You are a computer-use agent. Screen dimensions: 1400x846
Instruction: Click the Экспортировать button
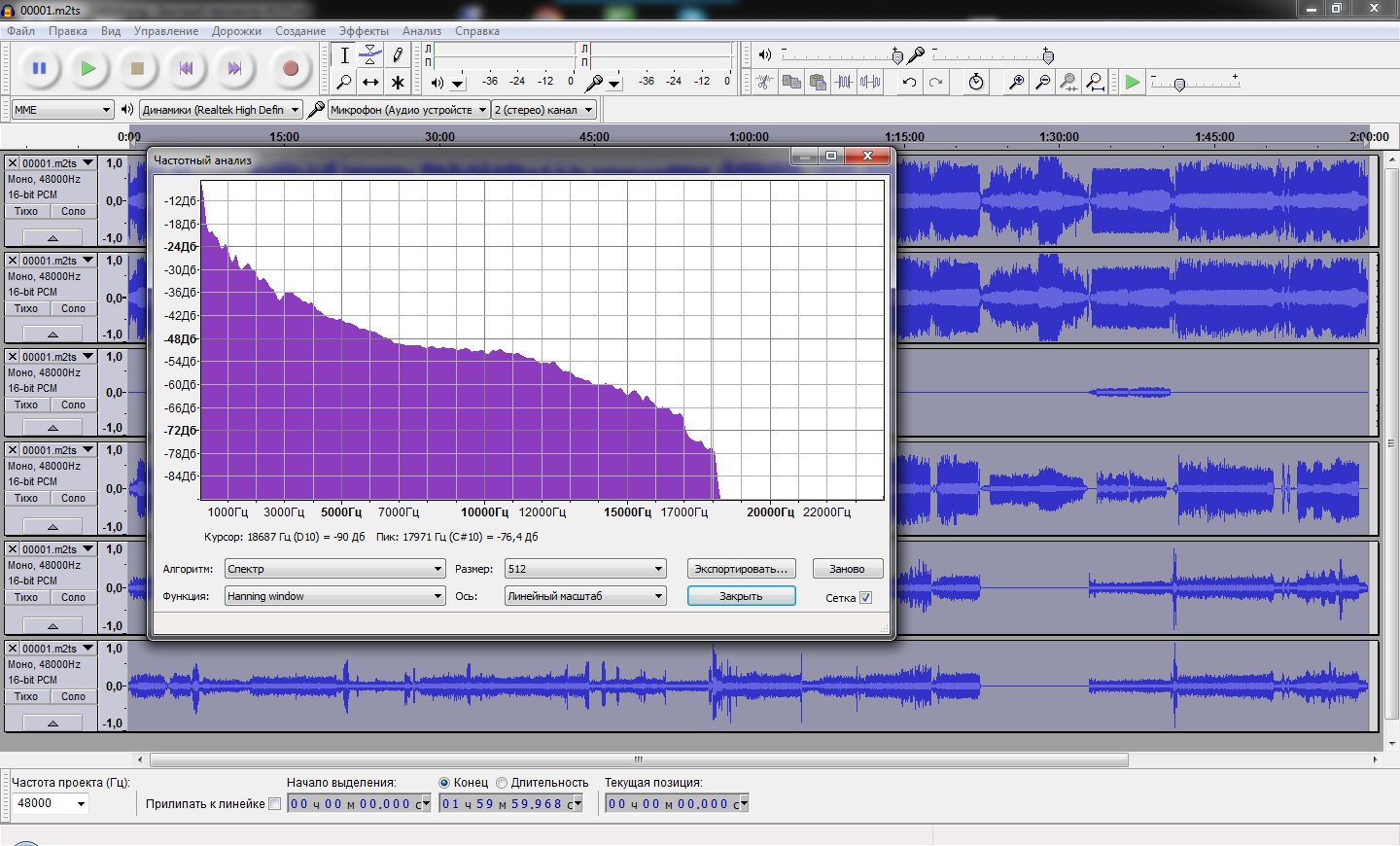(x=741, y=569)
